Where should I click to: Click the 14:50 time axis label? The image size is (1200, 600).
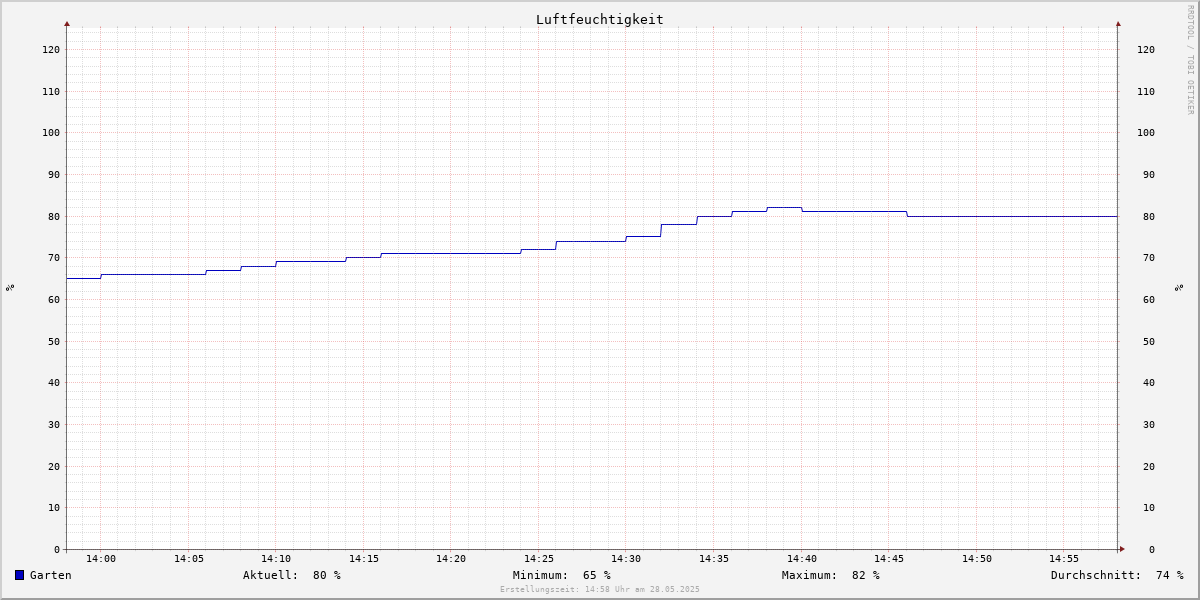point(977,559)
